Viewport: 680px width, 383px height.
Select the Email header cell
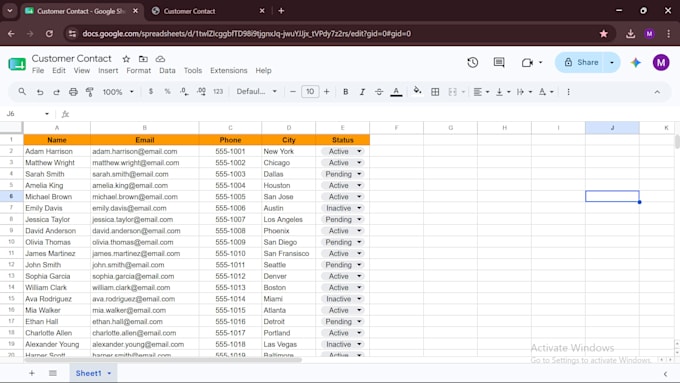click(x=144, y=140)
